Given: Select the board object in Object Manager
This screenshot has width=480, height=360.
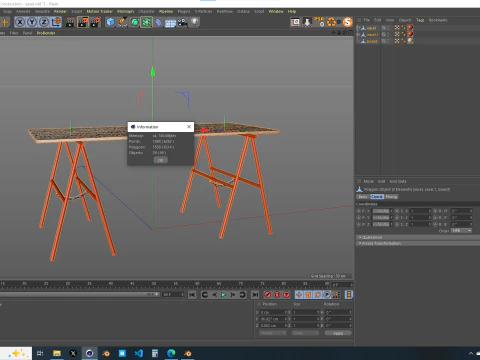Looking at the screenshot, I should (x=372, y=41).
